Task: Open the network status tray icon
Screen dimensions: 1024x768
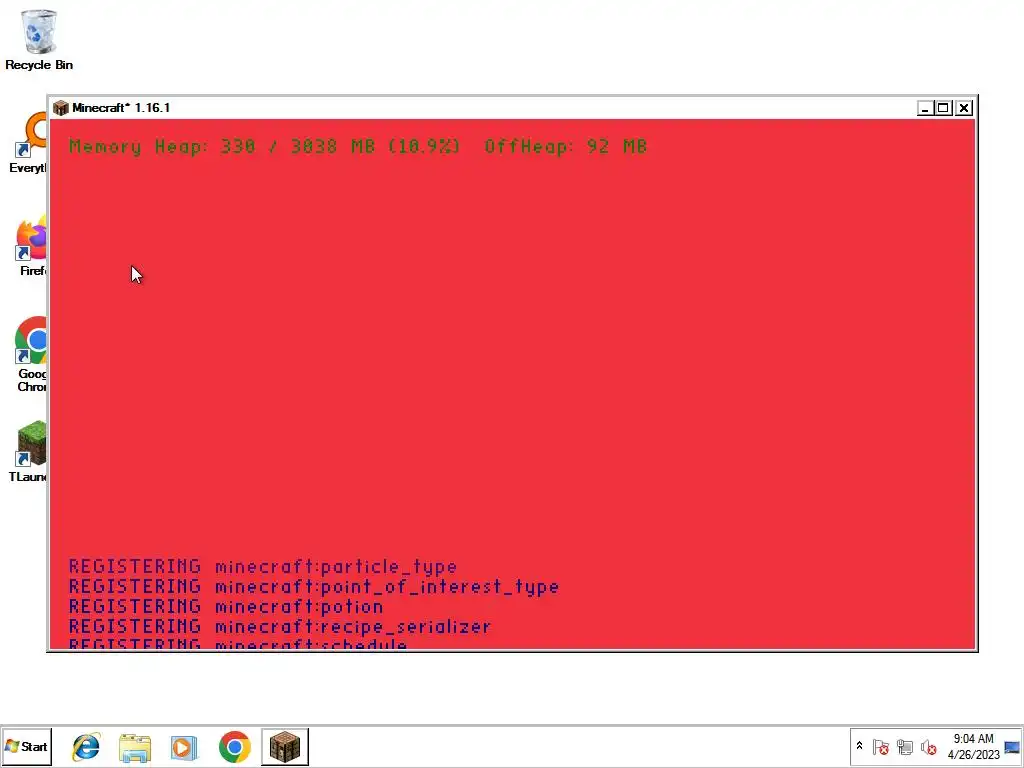Action: click(x=904, y=746)
